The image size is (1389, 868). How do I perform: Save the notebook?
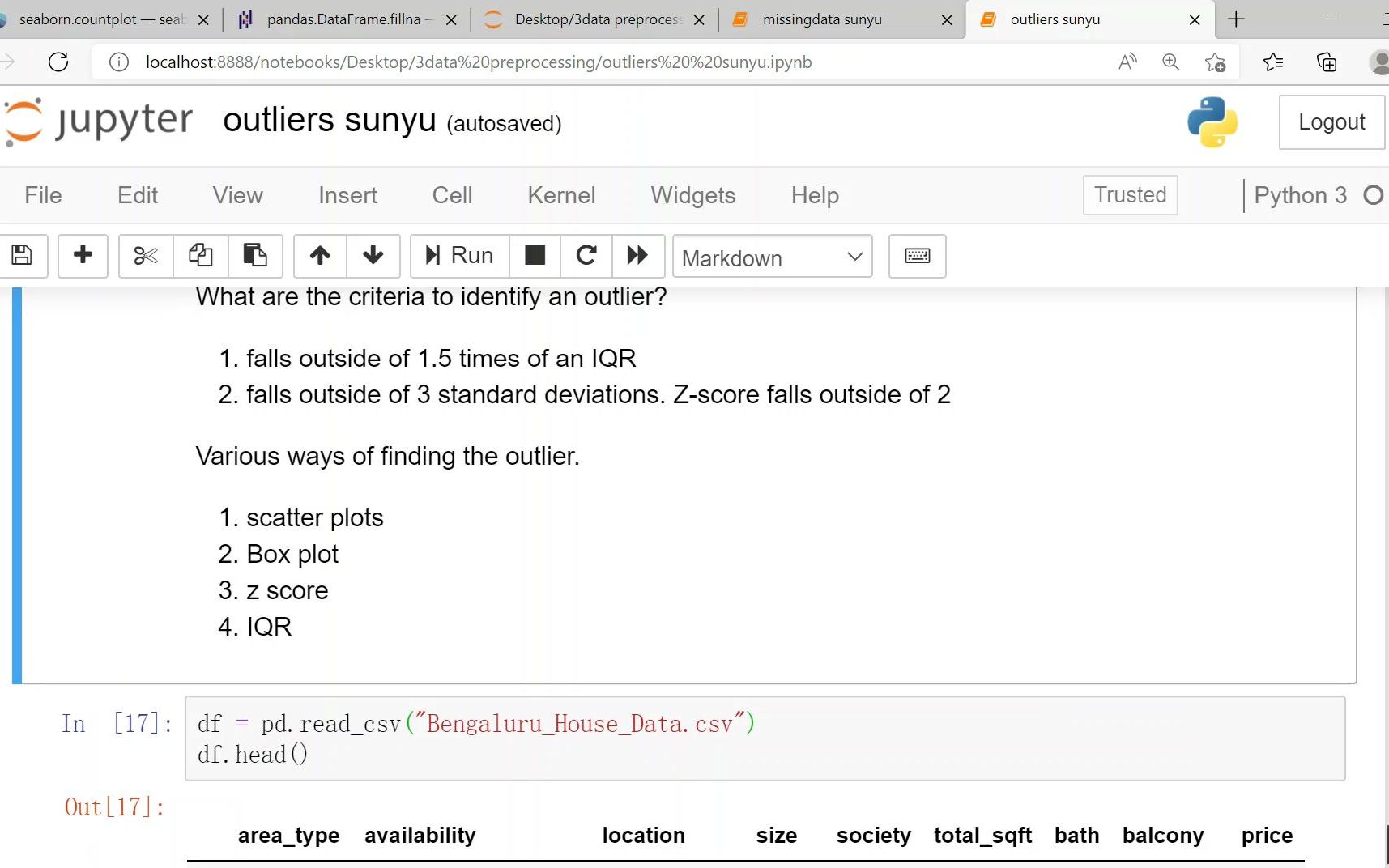(x=22, y=256)
